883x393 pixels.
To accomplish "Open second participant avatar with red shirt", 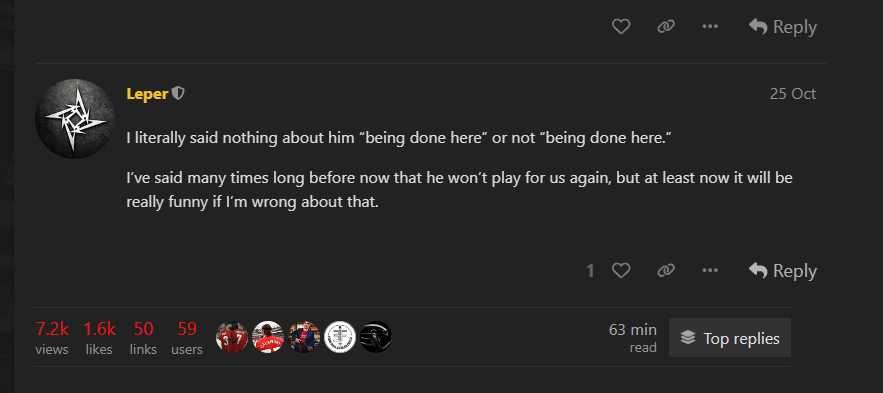I will [x=267, y=337].
